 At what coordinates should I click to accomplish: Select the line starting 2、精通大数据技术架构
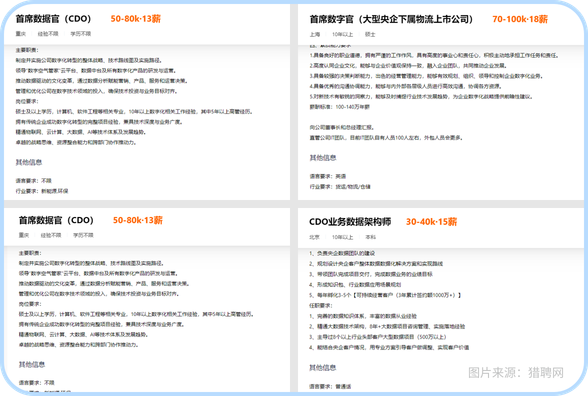[387, 327]
